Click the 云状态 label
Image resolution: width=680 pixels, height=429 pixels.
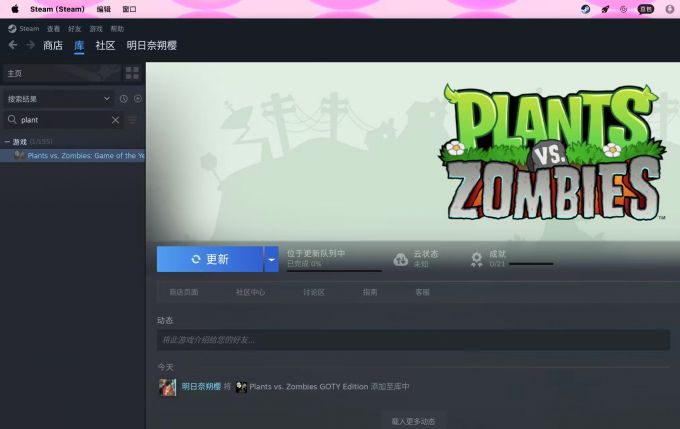click(426, 254)
